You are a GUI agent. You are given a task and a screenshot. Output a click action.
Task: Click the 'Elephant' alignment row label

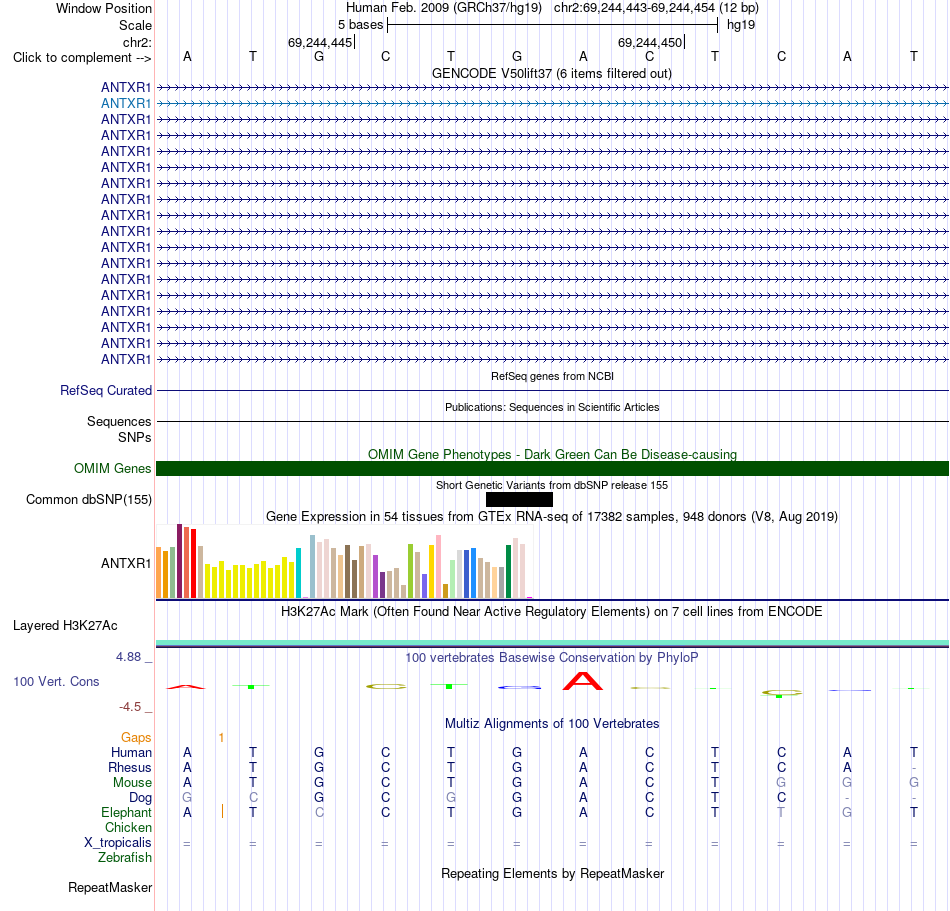[127, 813]
